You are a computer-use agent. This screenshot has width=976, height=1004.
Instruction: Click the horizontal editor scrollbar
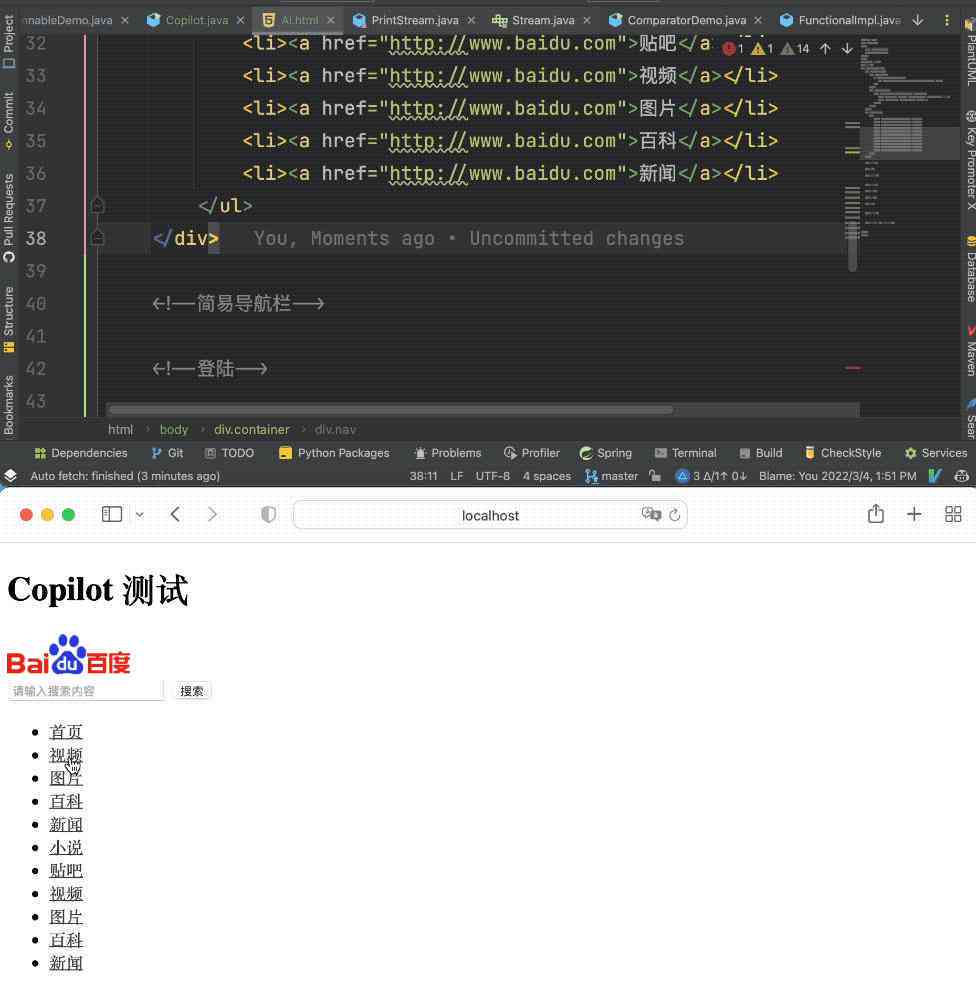[390, 409]
